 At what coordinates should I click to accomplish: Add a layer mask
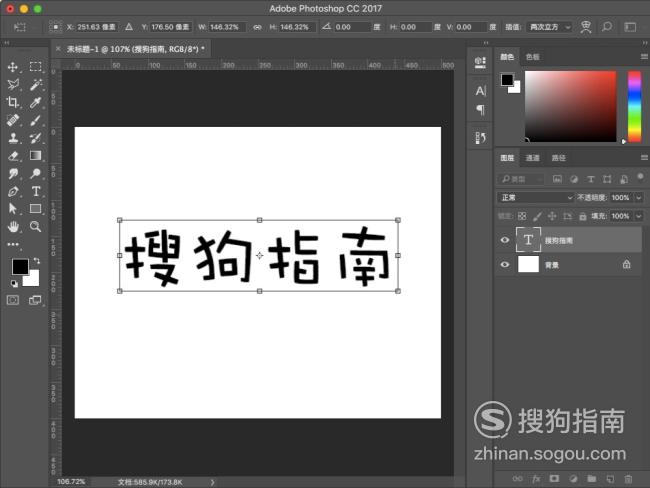[x=554, y=479]
